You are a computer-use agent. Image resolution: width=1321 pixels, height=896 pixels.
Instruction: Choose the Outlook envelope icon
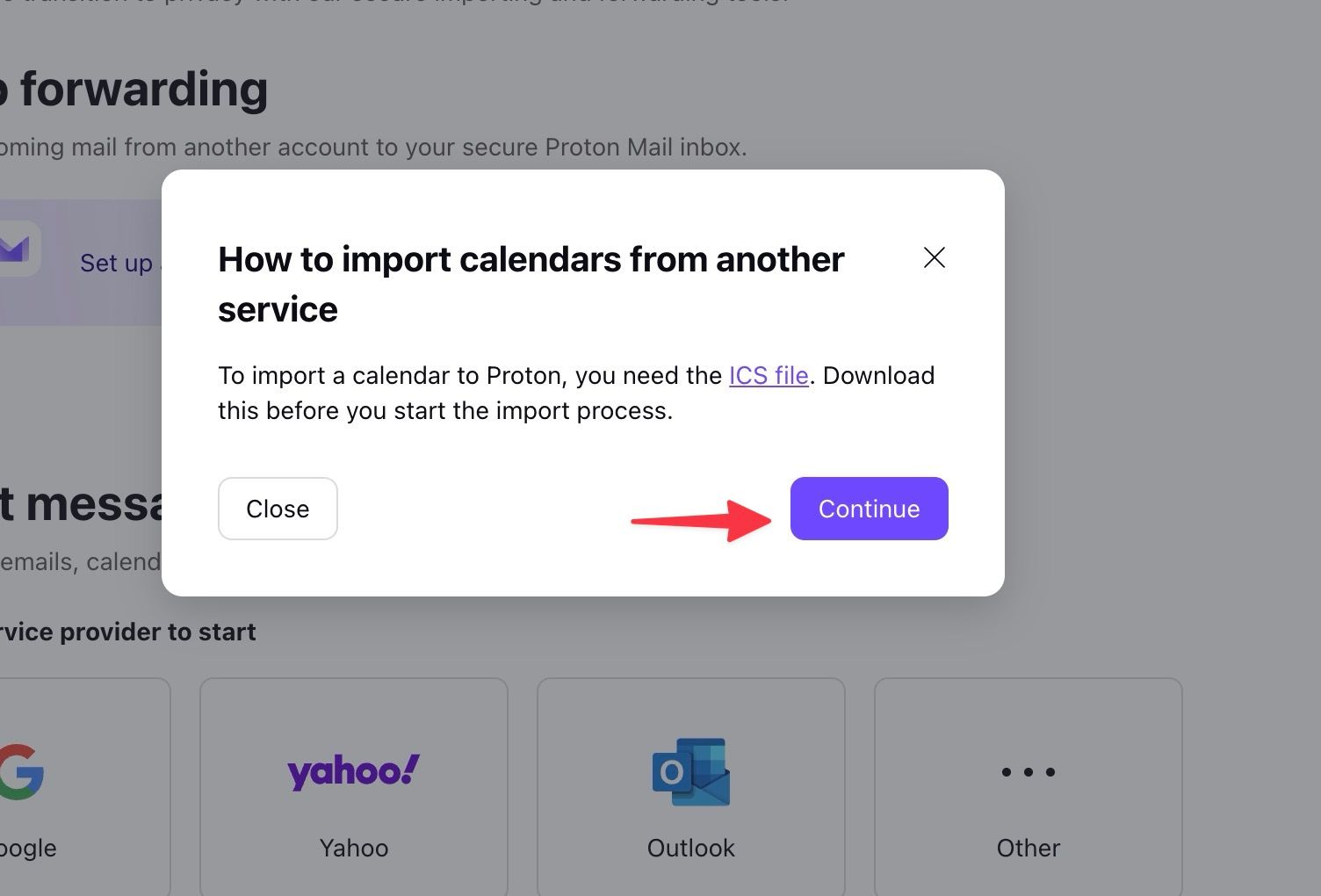pos(691,772)
